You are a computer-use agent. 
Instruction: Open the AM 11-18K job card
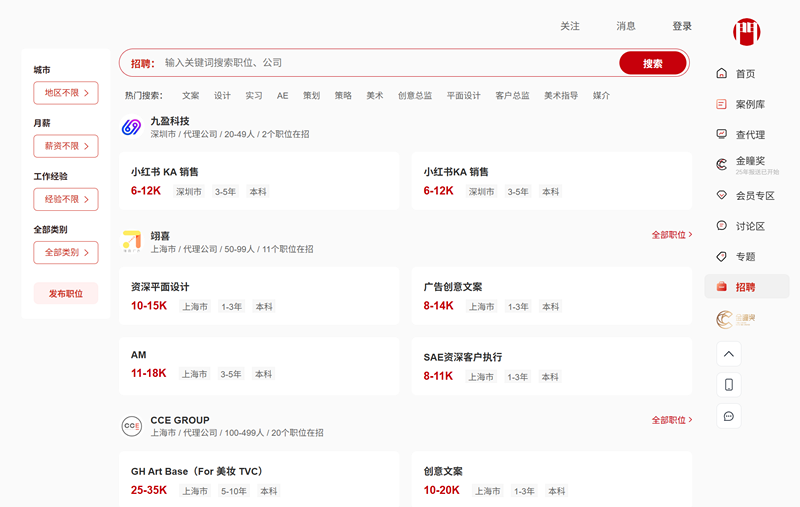point(259,366)
